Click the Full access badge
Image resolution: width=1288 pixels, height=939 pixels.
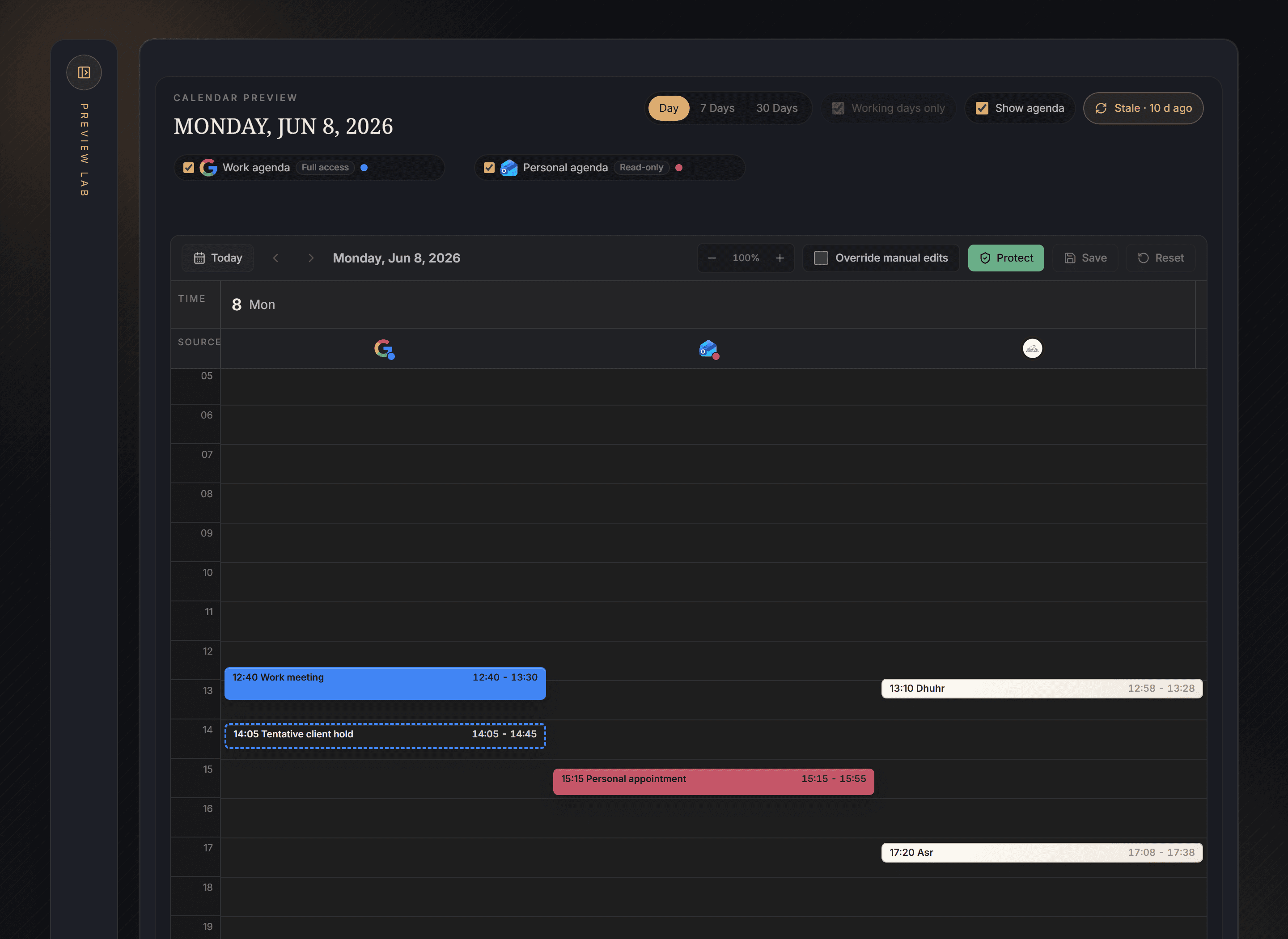click(325, 168)
